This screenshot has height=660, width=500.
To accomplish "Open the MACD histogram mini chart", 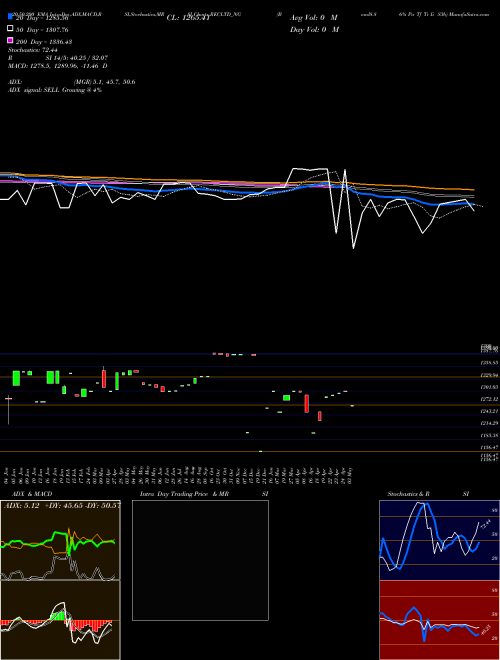I will click(60, 620).
